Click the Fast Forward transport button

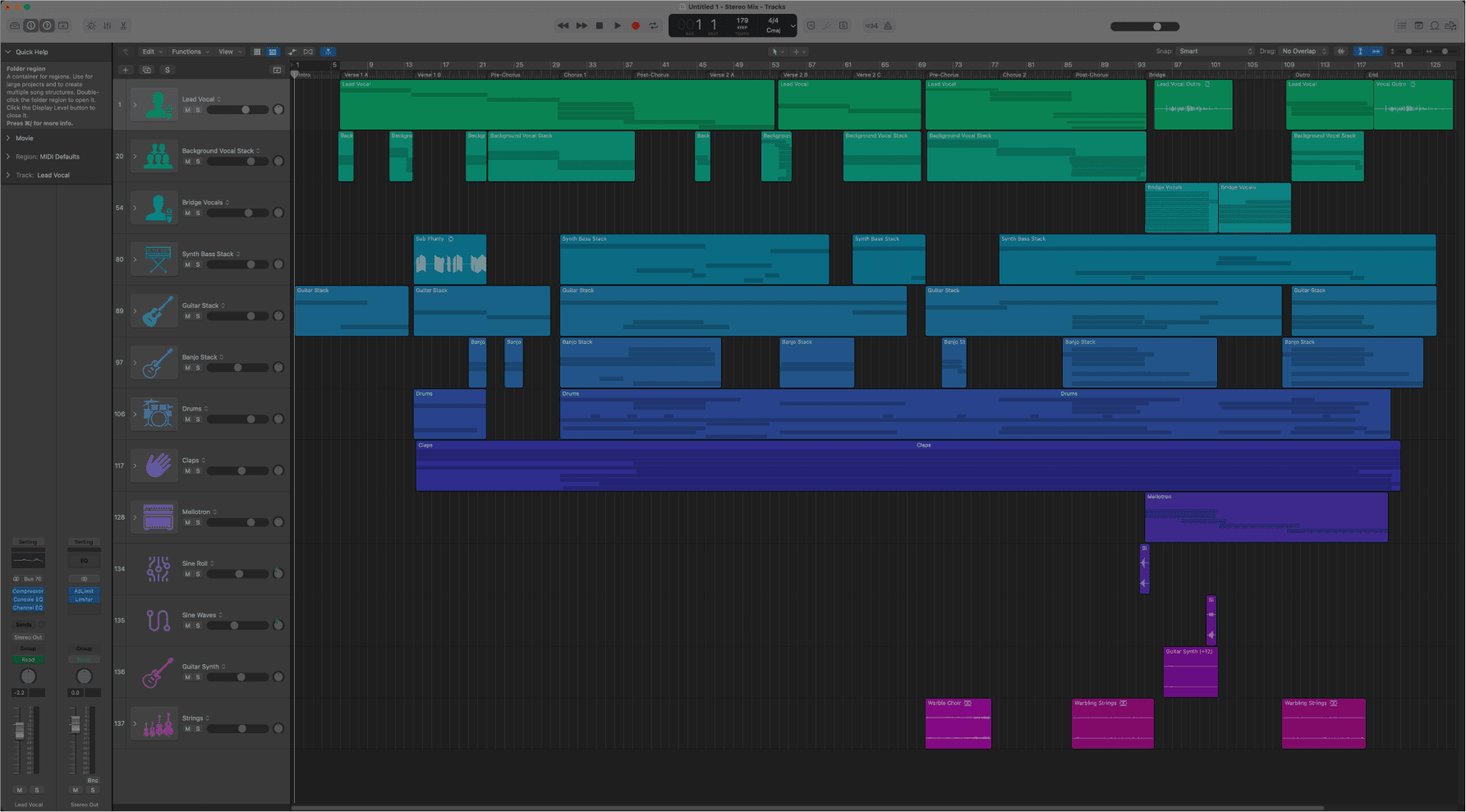pyautogui.click(x=581, y=25)
